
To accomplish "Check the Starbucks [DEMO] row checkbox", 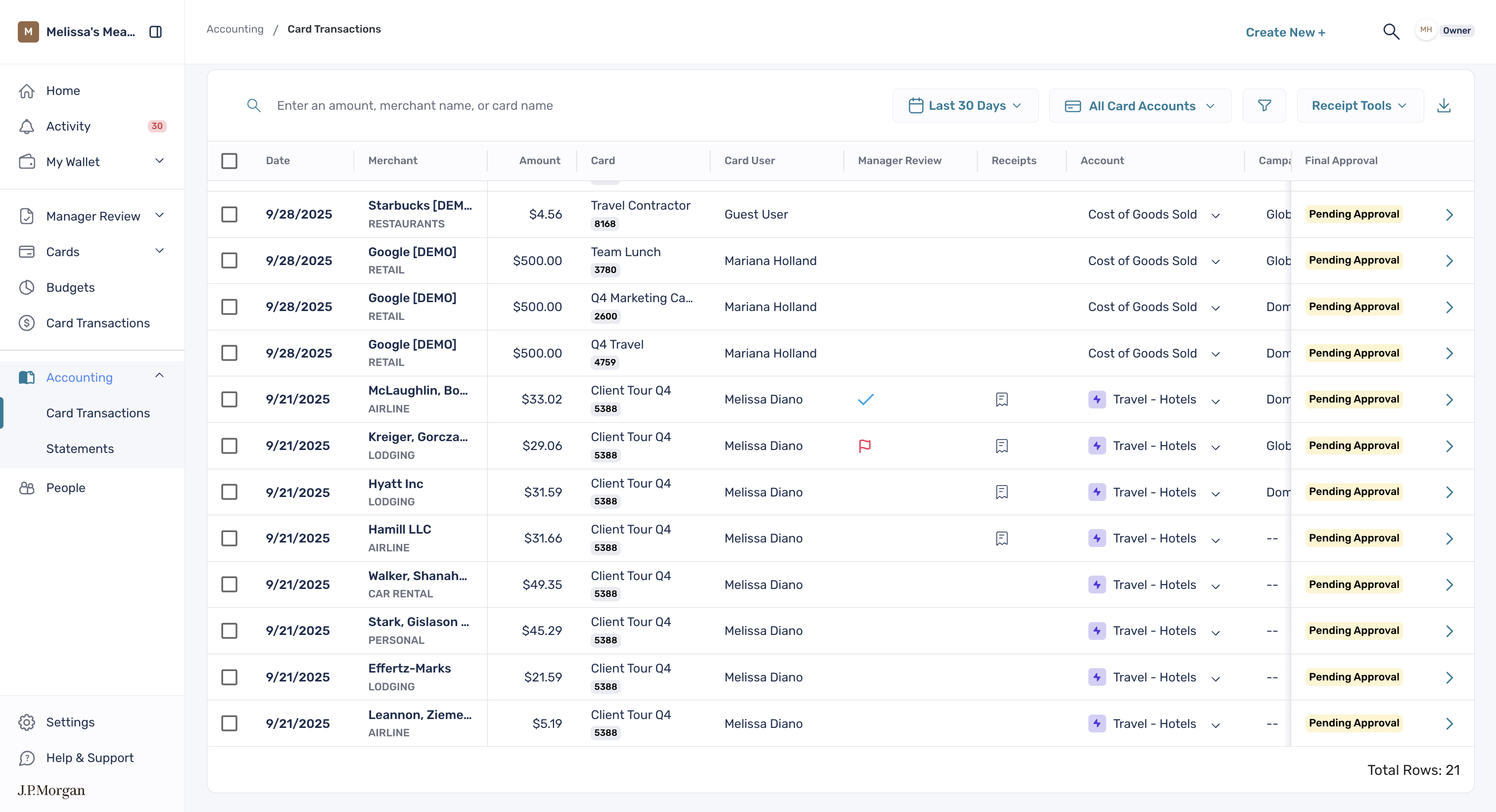I will pos(230,214).
